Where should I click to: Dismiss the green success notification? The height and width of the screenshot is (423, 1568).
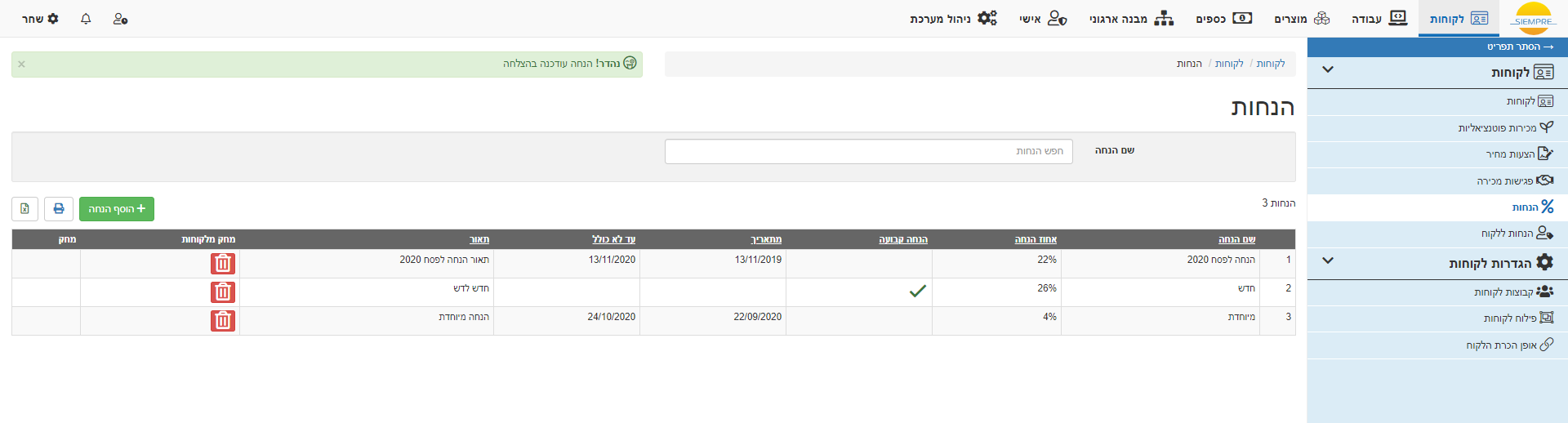[x=22, y=64]
